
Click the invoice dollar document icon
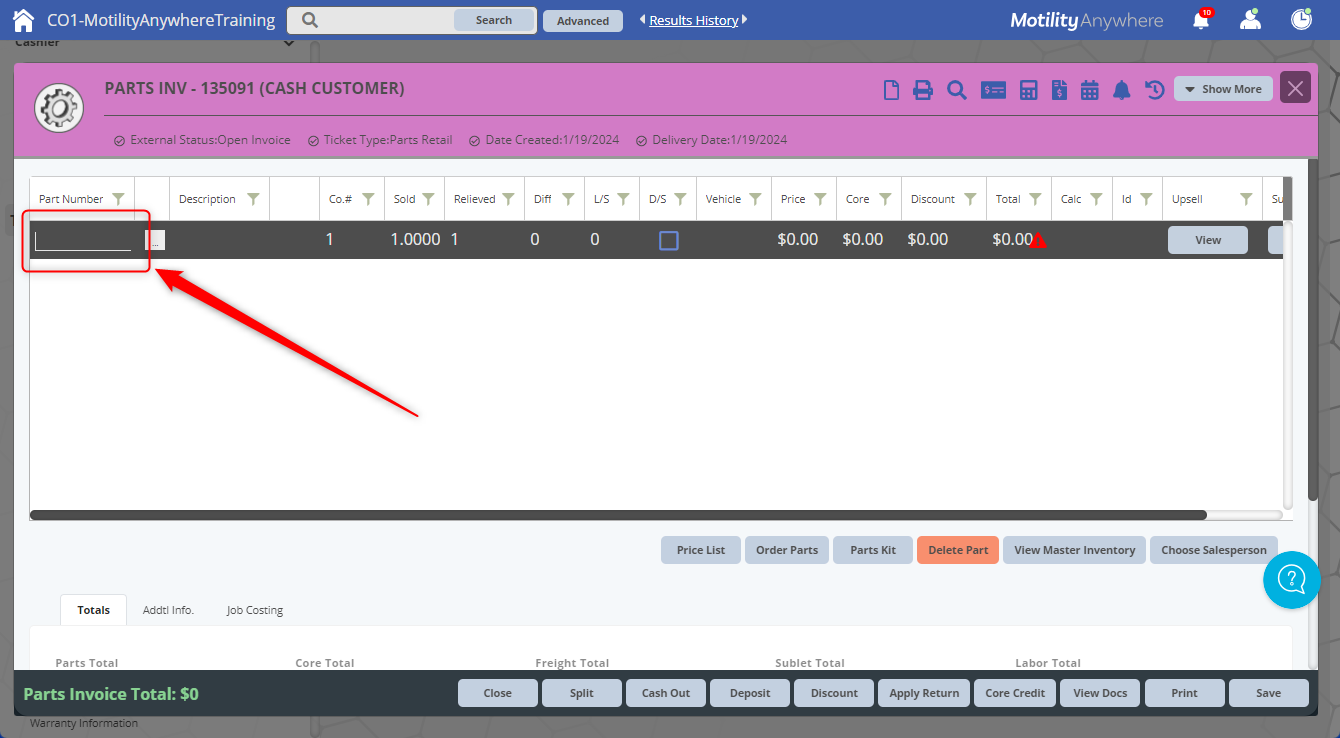[1059, 90]
